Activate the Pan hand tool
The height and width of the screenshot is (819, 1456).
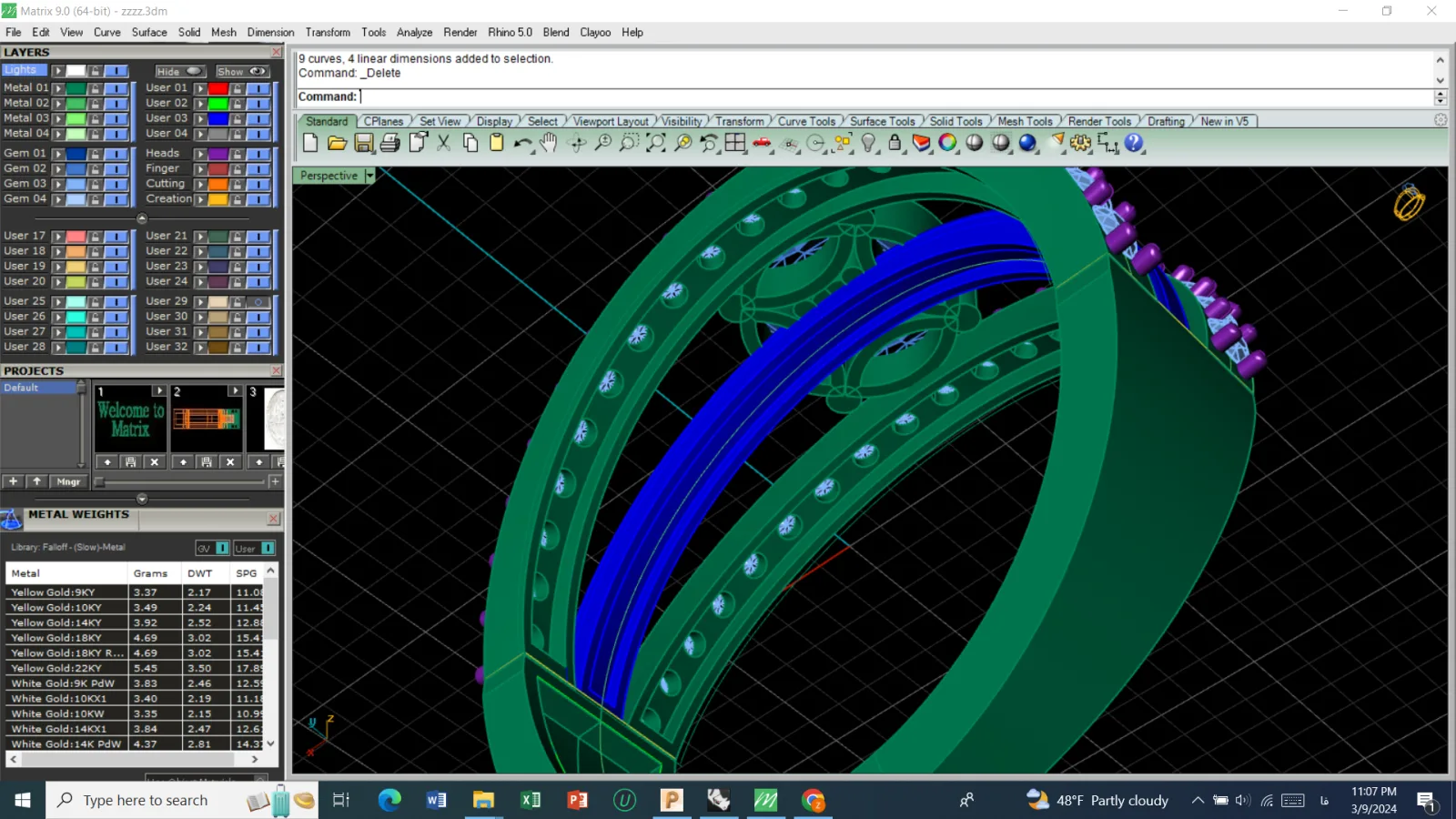(549, 143)
